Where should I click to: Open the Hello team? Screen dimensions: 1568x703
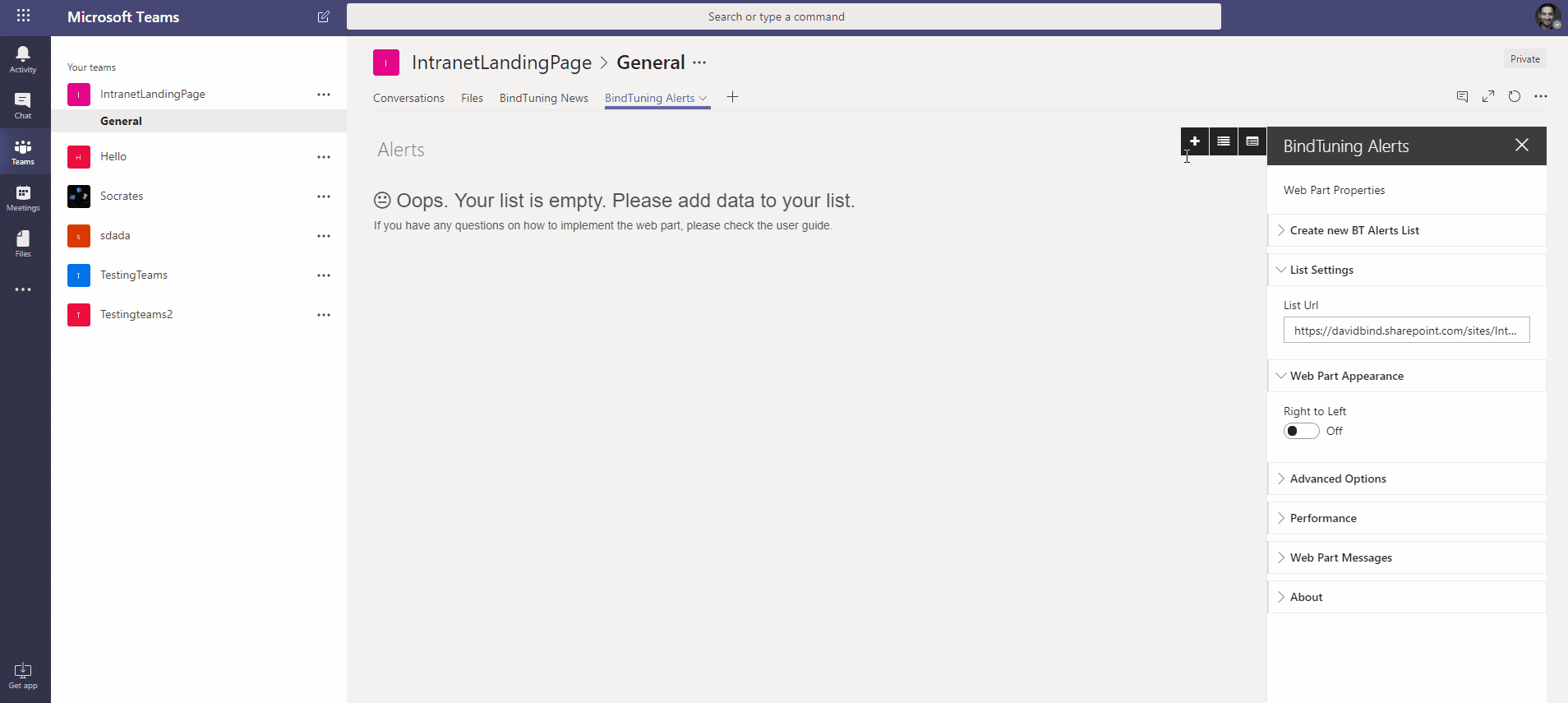(113, 157)
